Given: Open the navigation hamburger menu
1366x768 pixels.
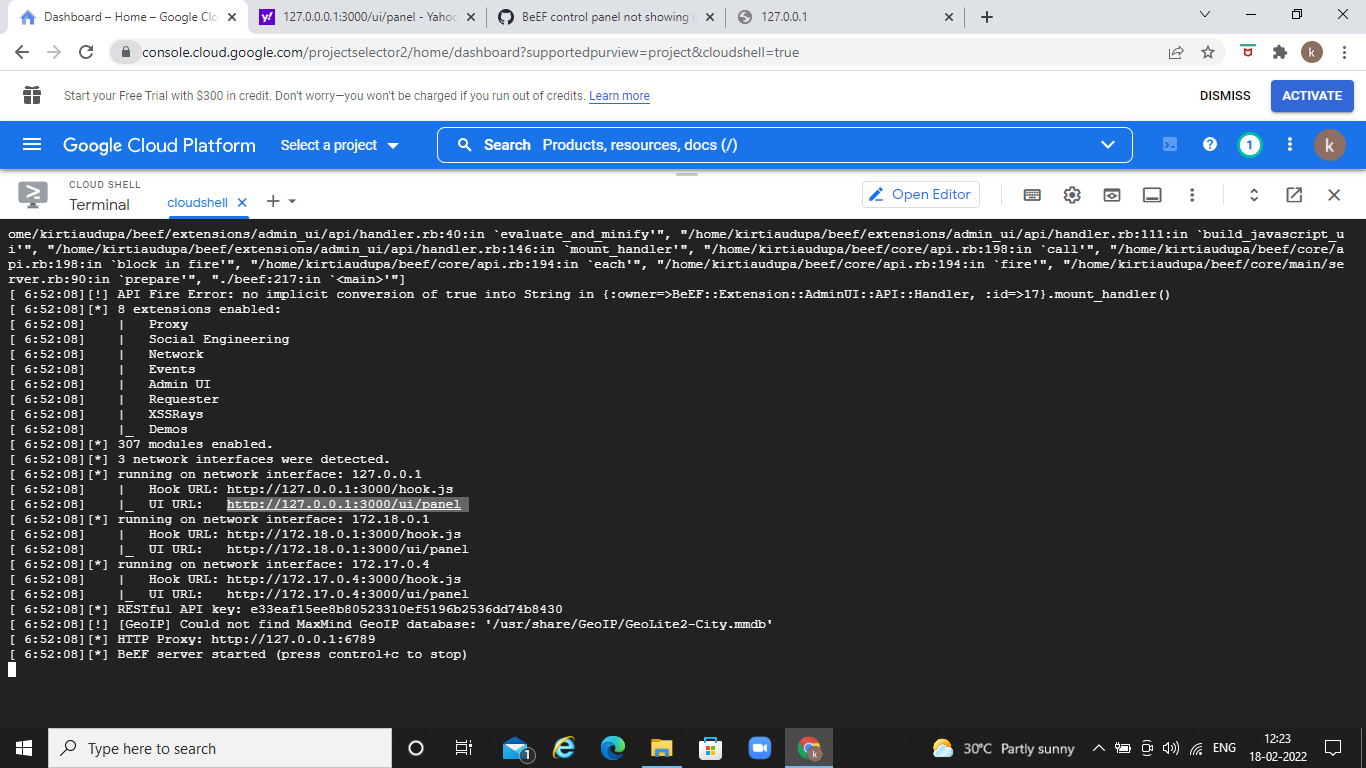Looking at the screenshot, I should (32, 144).
